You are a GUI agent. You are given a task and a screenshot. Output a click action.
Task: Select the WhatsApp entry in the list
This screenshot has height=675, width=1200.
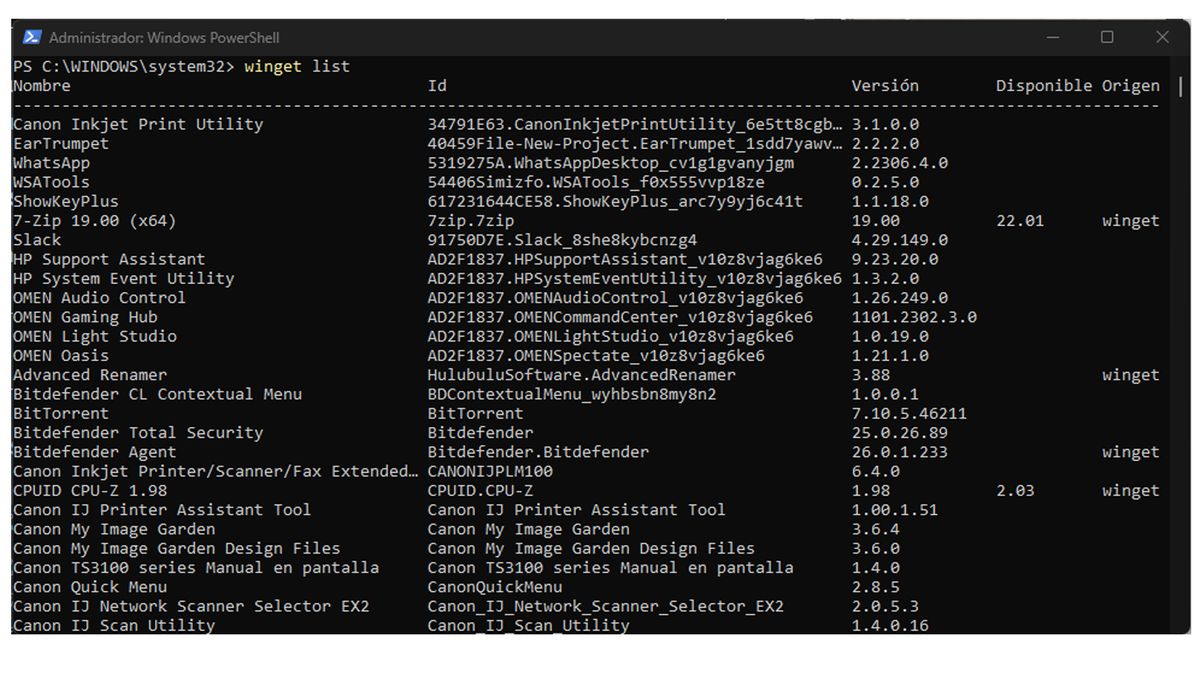(x=51, y=162)
